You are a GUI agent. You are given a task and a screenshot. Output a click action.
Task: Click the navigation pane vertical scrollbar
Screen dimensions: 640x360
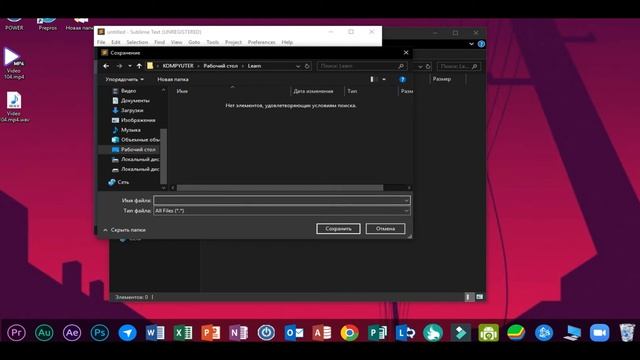coord(164,156)
